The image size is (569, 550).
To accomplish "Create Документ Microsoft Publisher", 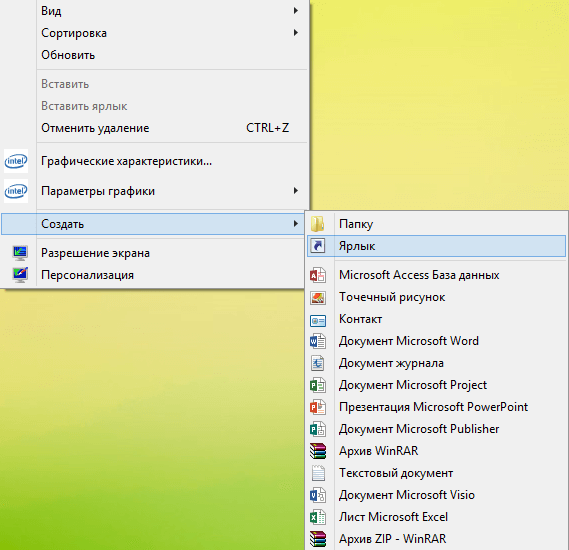I will coord(437,429).
